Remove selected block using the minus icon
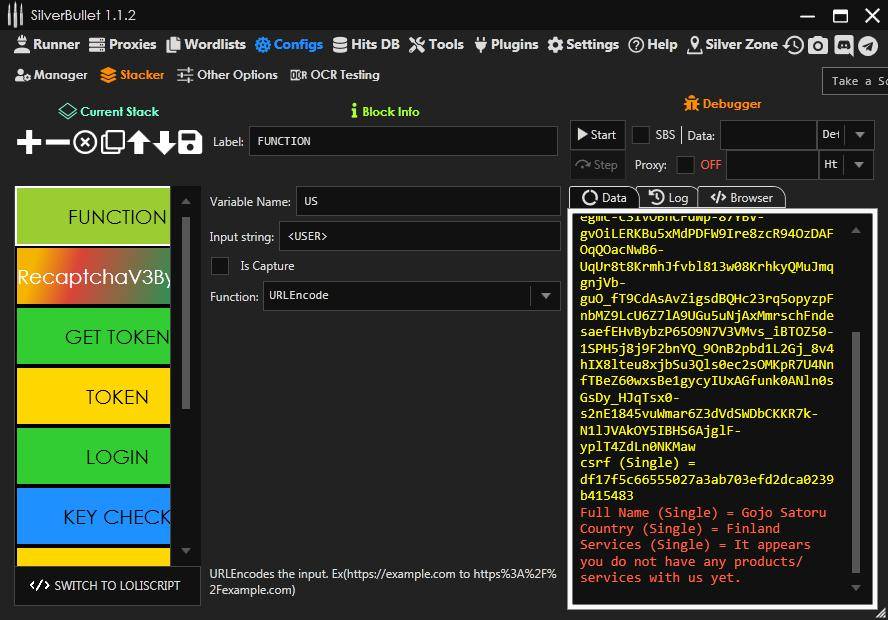Screen dimensions: 888x620 pyautogui.click(x=58, y=143)
